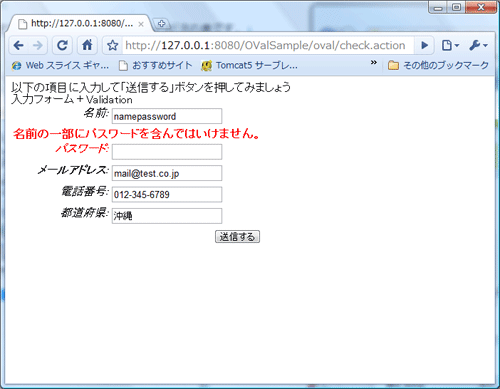Open a new tab with plus button
500x389 pixels.
162,24
